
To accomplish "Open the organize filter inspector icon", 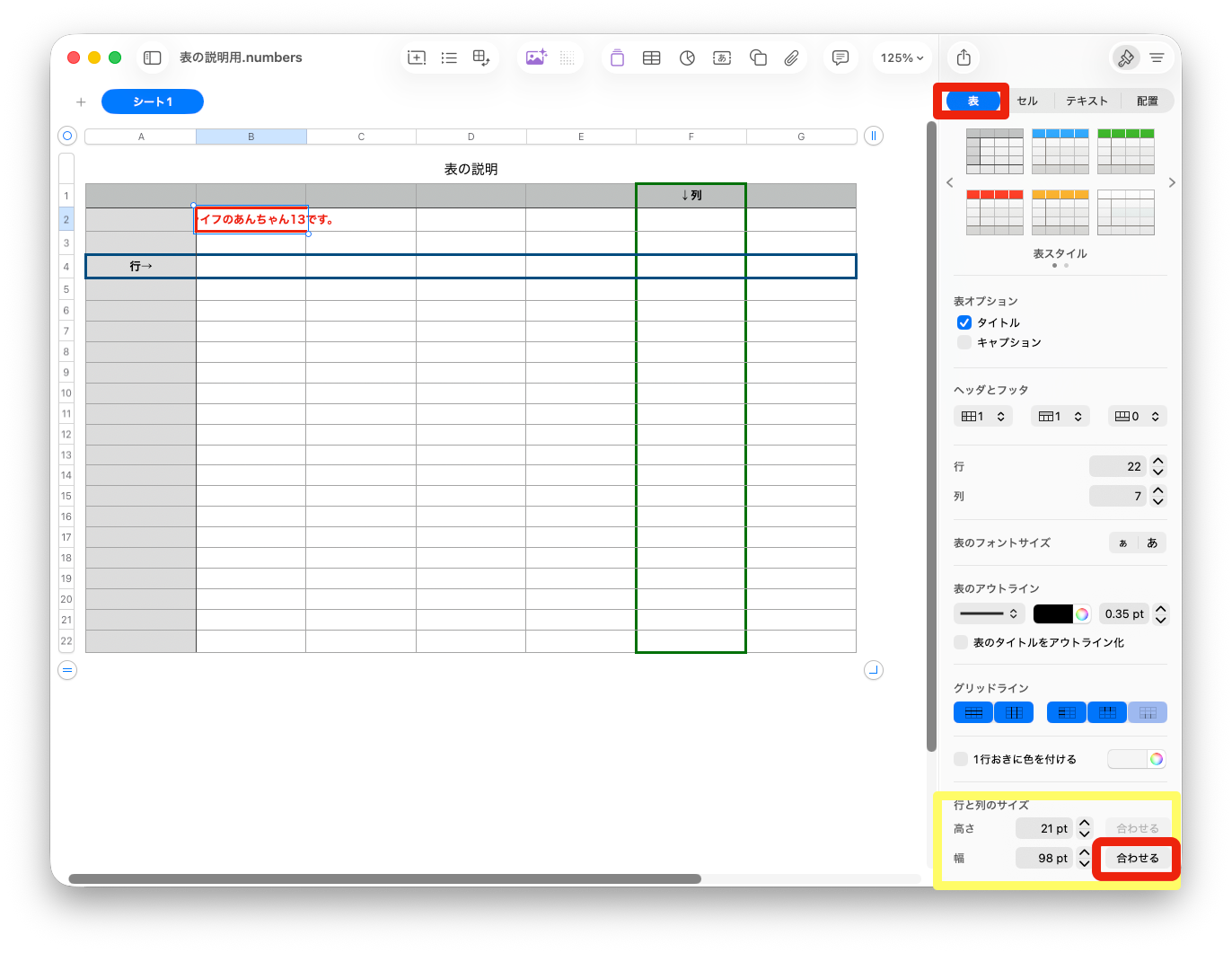I will click(1157, 57).
